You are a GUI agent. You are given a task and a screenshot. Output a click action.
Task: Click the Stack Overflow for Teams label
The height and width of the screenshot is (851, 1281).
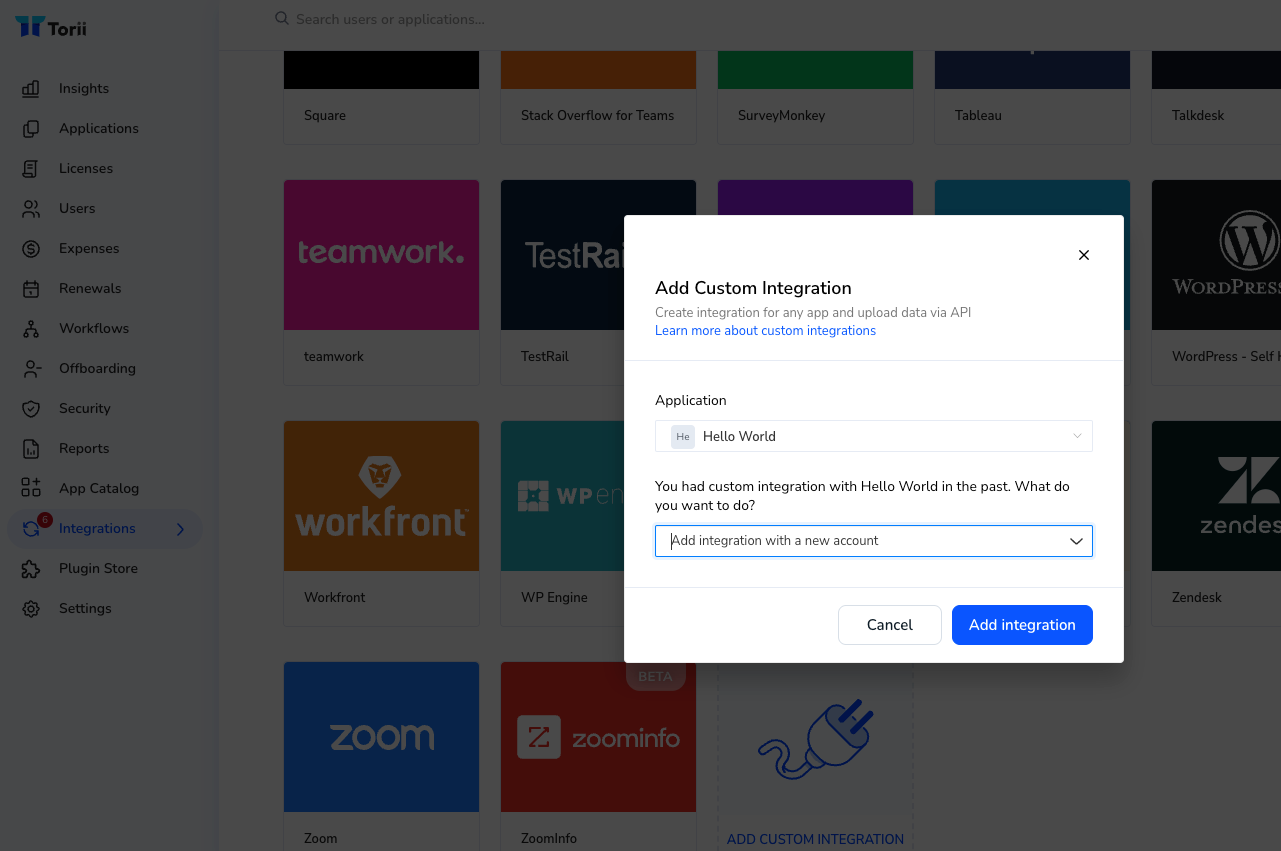597,115
